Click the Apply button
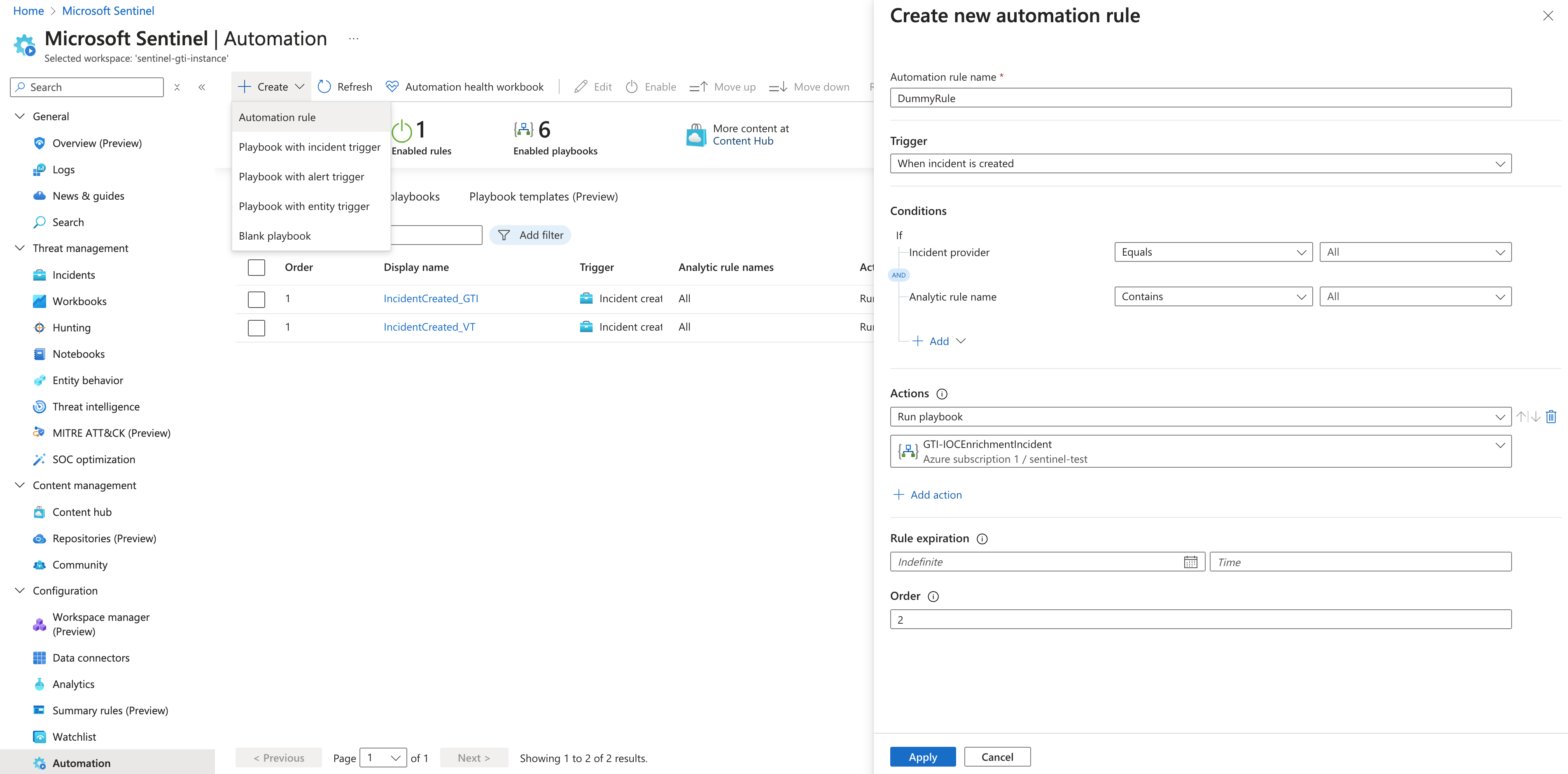Viewport: 1568px width, 774px height. [923, 757]
